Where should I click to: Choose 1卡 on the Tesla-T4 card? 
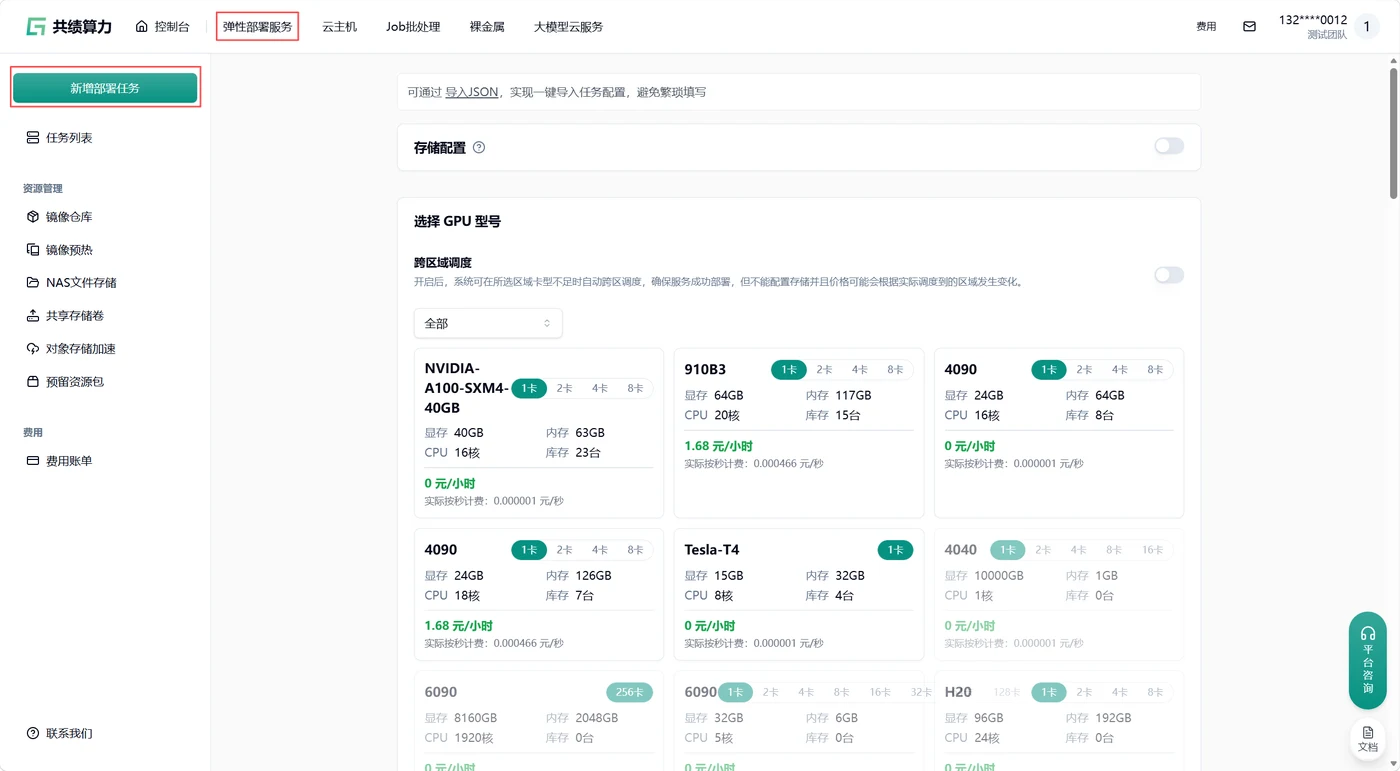point(895,550)
